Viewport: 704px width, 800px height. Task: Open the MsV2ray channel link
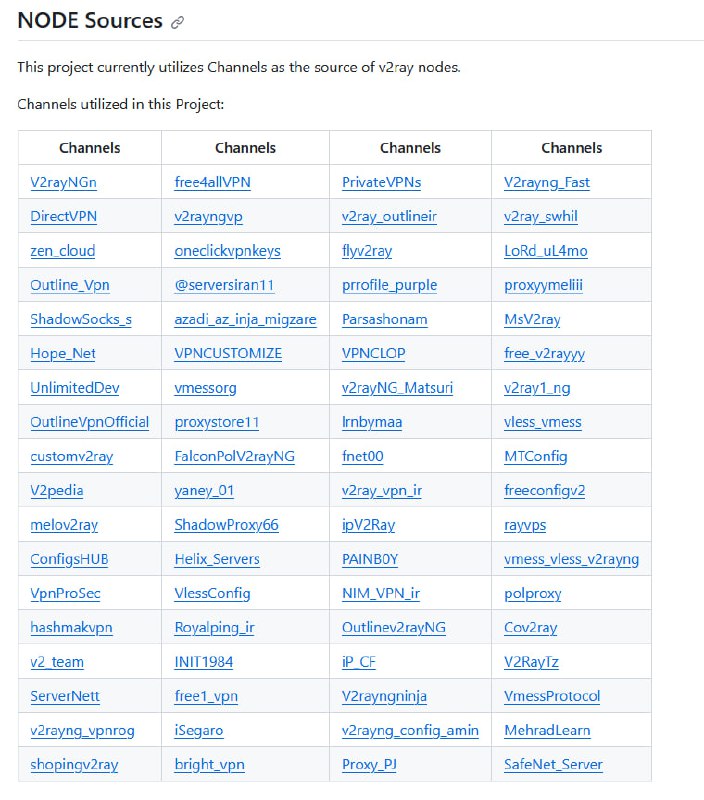[532, 319]
